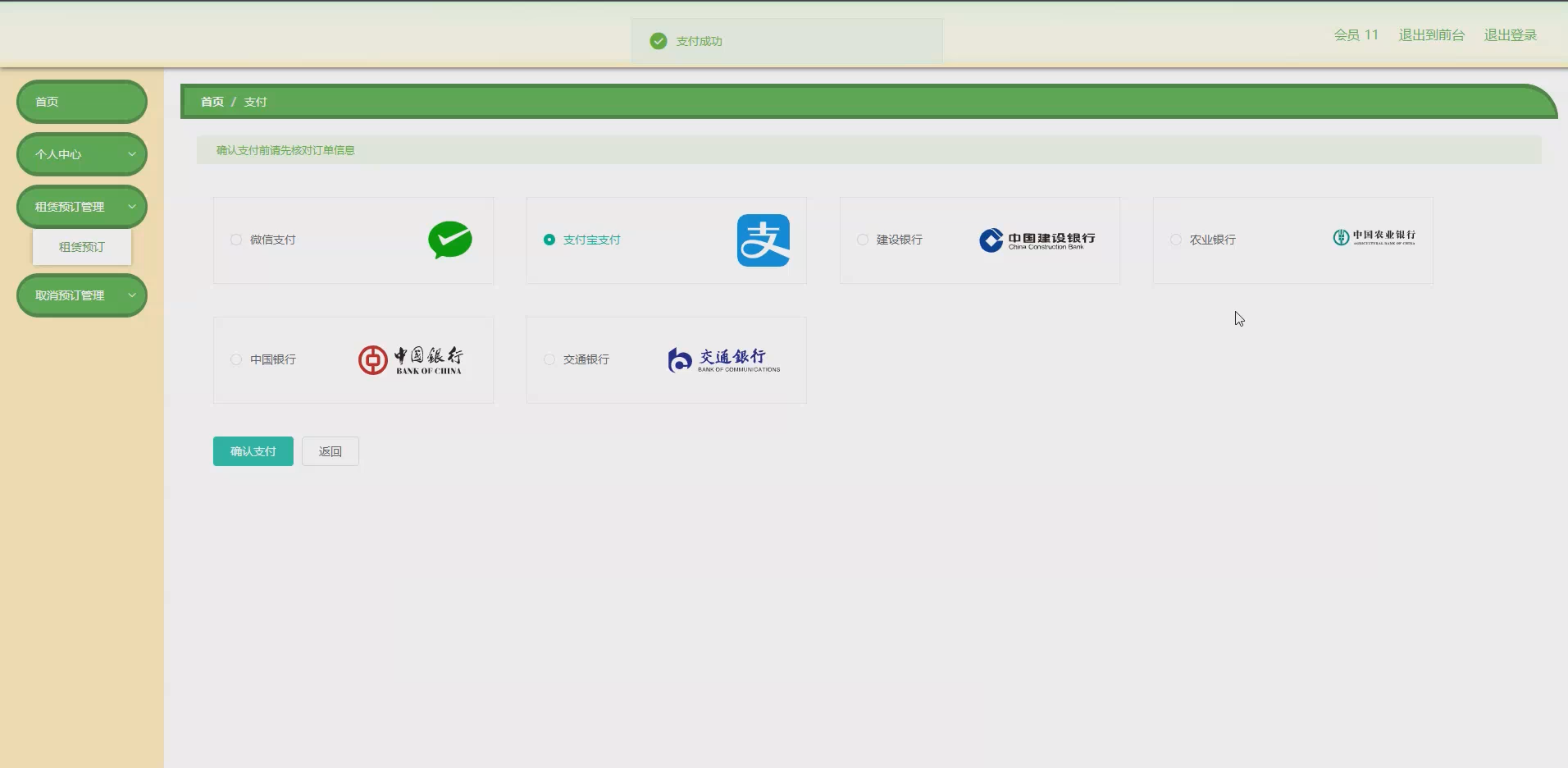
Task: Open the 个人中心 sidebar menu
Action: point(82,154)
